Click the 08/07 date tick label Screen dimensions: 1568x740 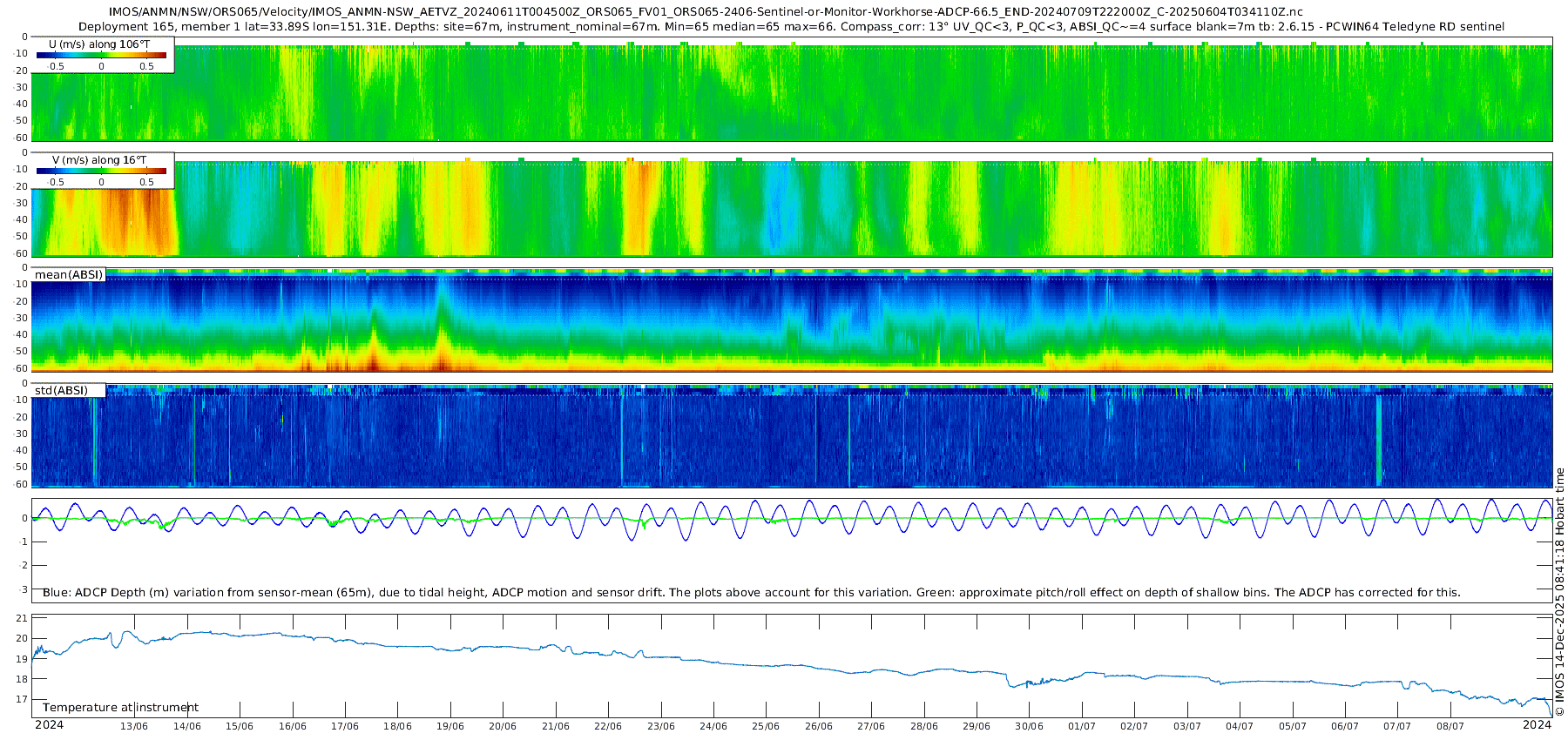point(1450,726)
